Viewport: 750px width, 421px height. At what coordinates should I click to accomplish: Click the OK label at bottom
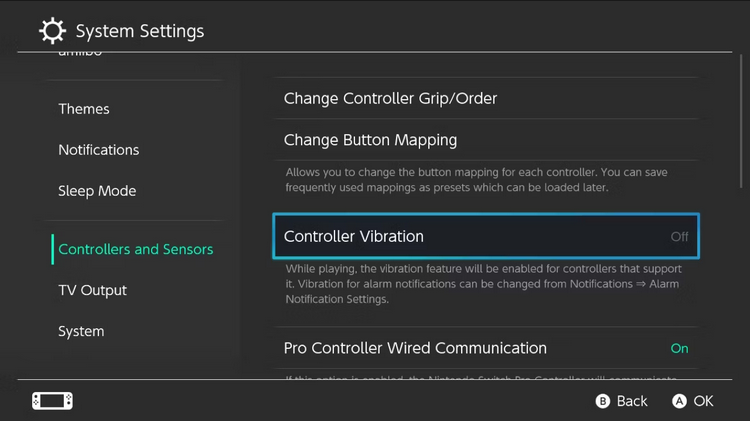click(x=703, y=401)
